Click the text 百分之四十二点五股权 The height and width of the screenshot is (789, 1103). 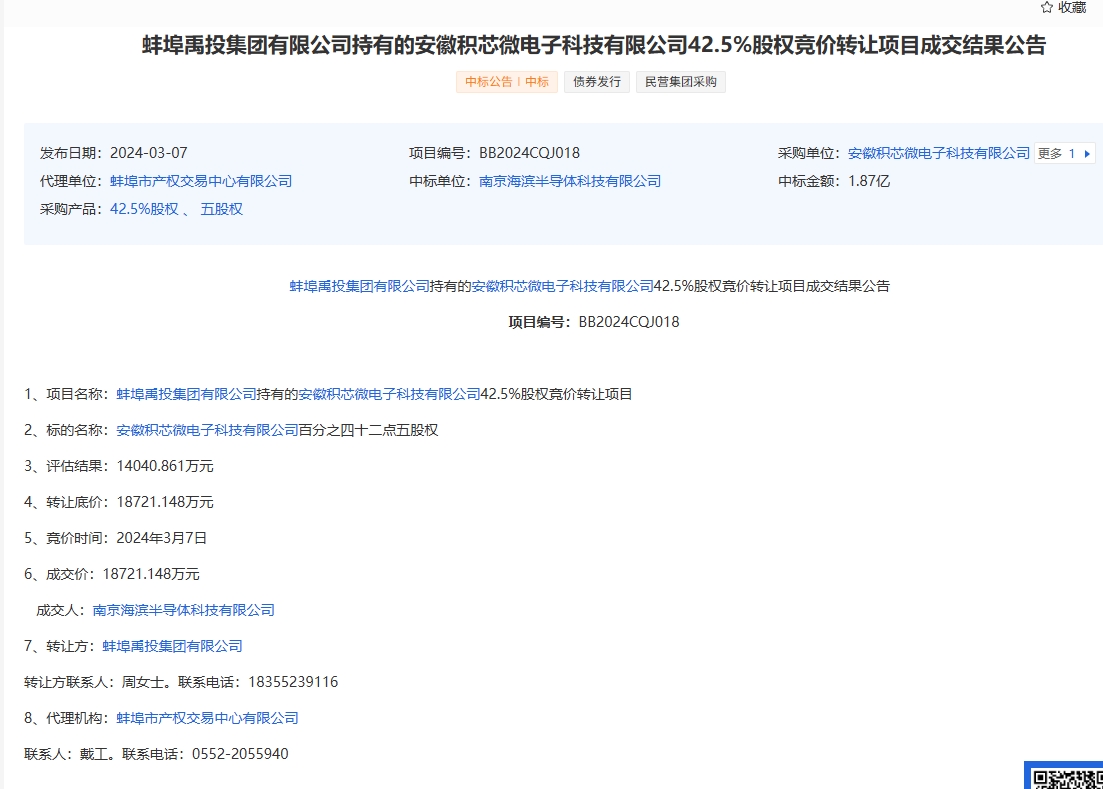tap(369, 430)
